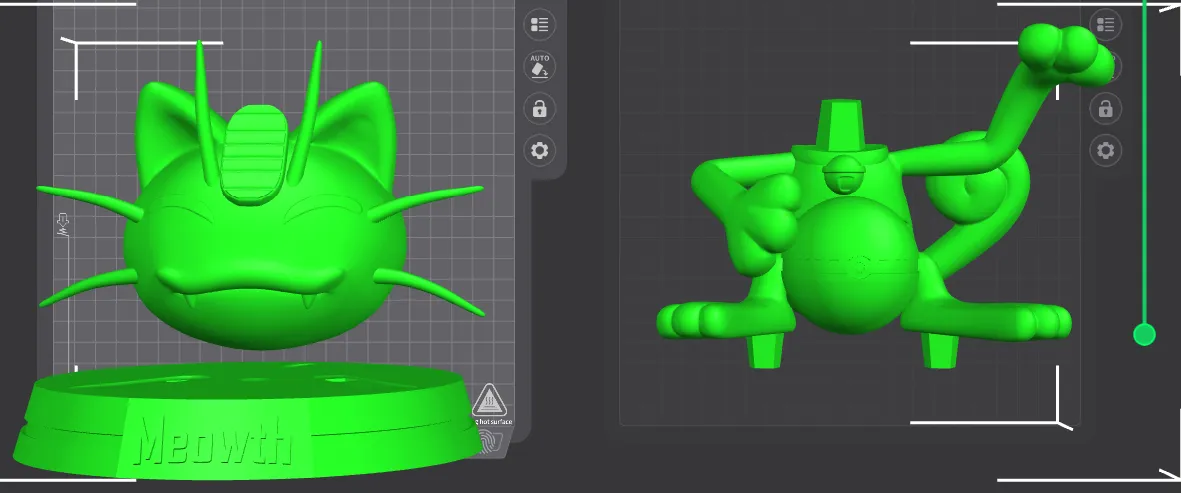Open plate settings gear on the left plate
The width and height of the screenshot is (1181, 493).
point(539,151)
